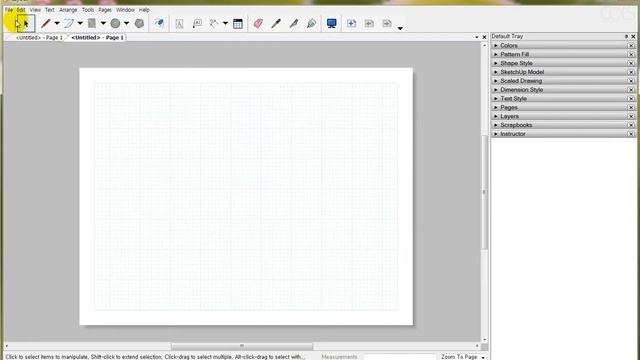Screen dimensions: 640x360
Task: Add a new page
Action: [x=351, y=24]
